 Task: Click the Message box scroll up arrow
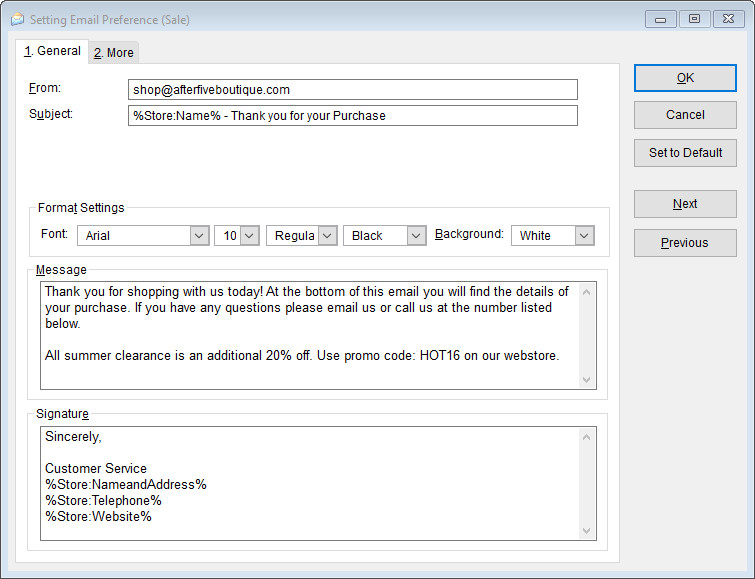tap(586, 292)
